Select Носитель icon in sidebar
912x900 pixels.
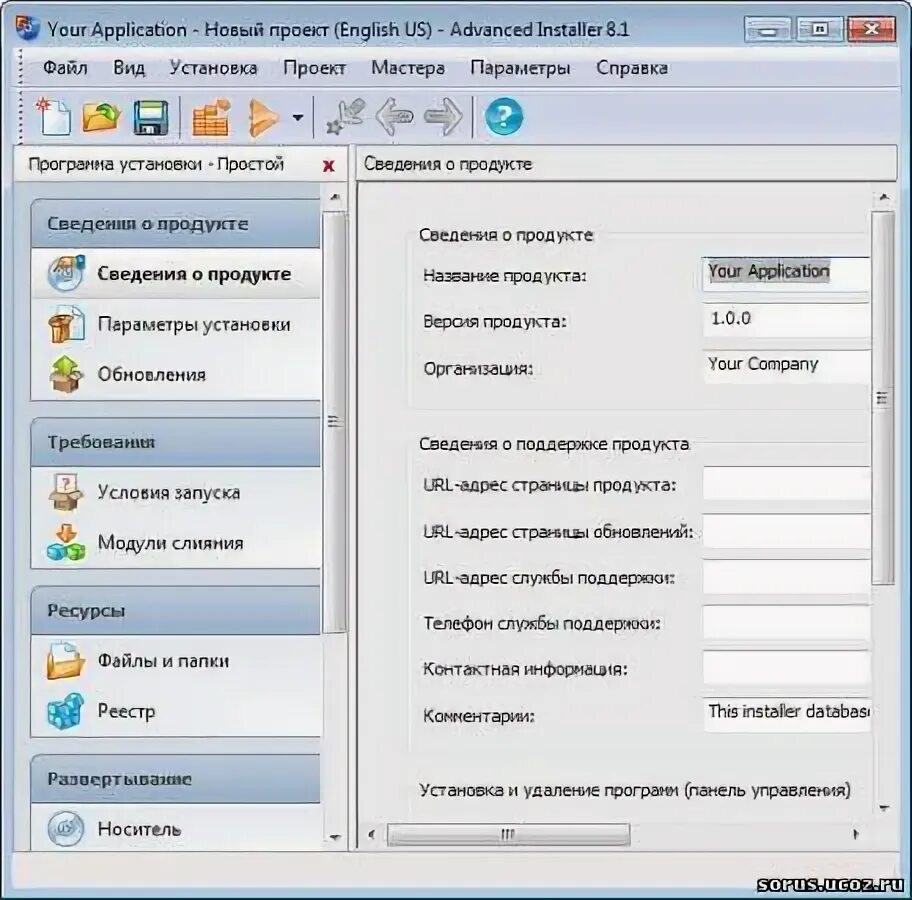tap(66, 828)
